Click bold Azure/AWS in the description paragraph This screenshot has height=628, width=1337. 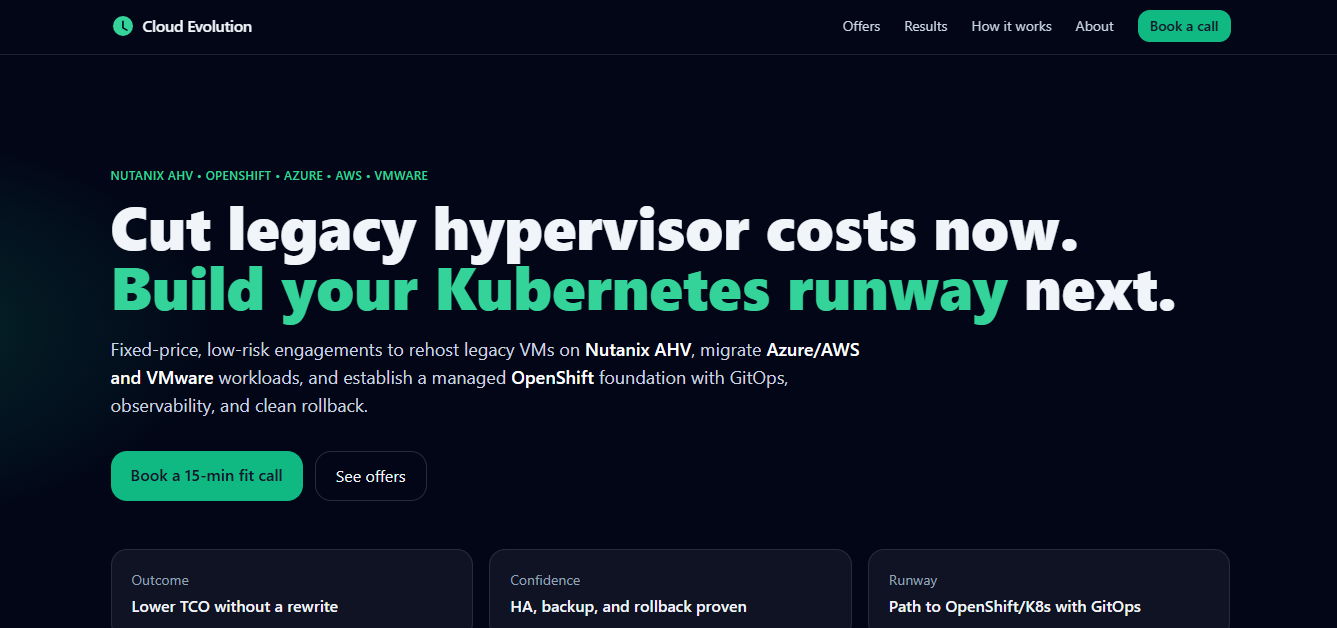(812, 350)
